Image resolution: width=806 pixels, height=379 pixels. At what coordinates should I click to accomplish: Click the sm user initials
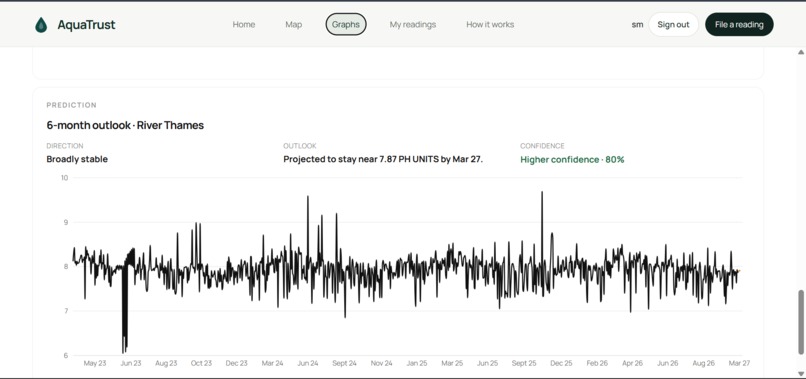[x=637, y=25]
